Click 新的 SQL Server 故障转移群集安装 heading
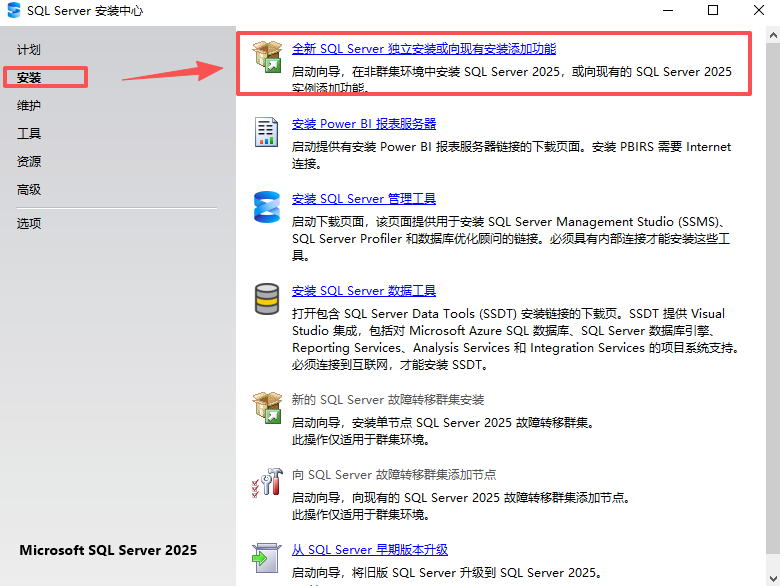Screen dimensions: 780x586 pos(388,400)
